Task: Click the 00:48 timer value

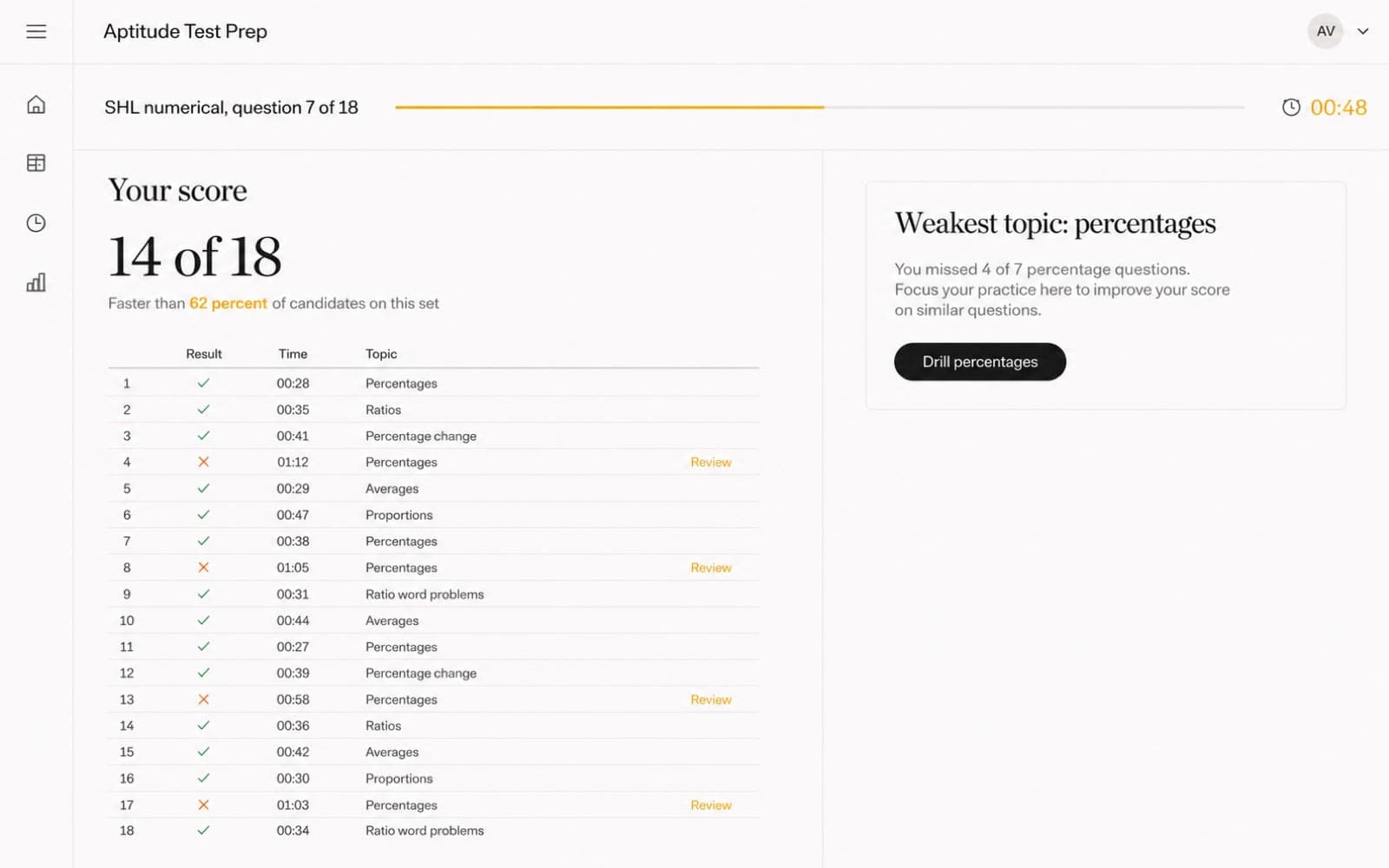Action: (1339, 108)
